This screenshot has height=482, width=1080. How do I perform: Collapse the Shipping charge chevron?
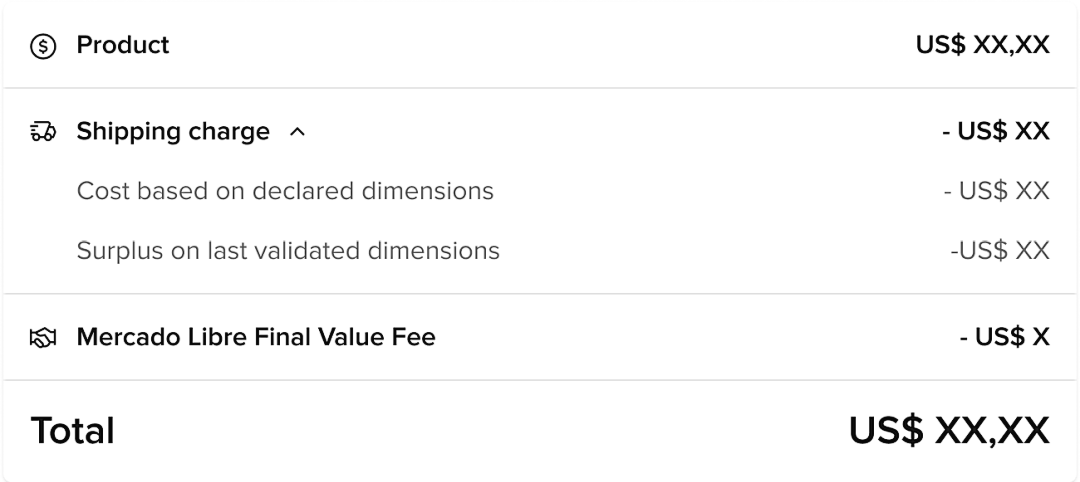[x=297, y=132]
